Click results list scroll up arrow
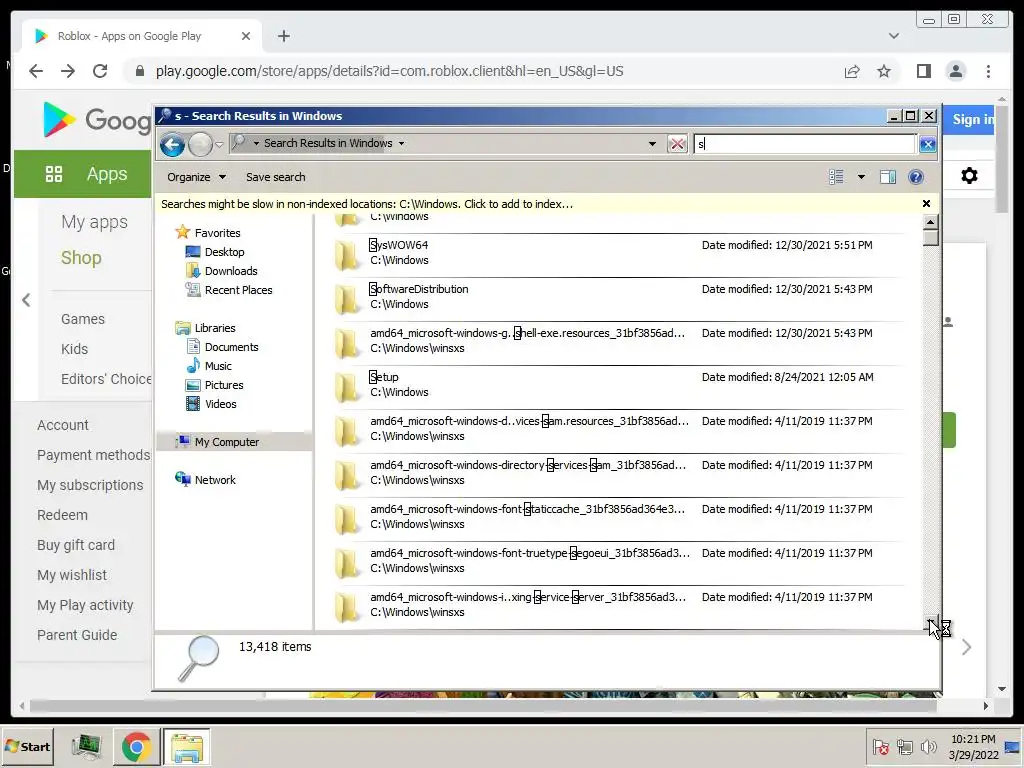This screenshot has height=768, width=1024. point(931,222)
